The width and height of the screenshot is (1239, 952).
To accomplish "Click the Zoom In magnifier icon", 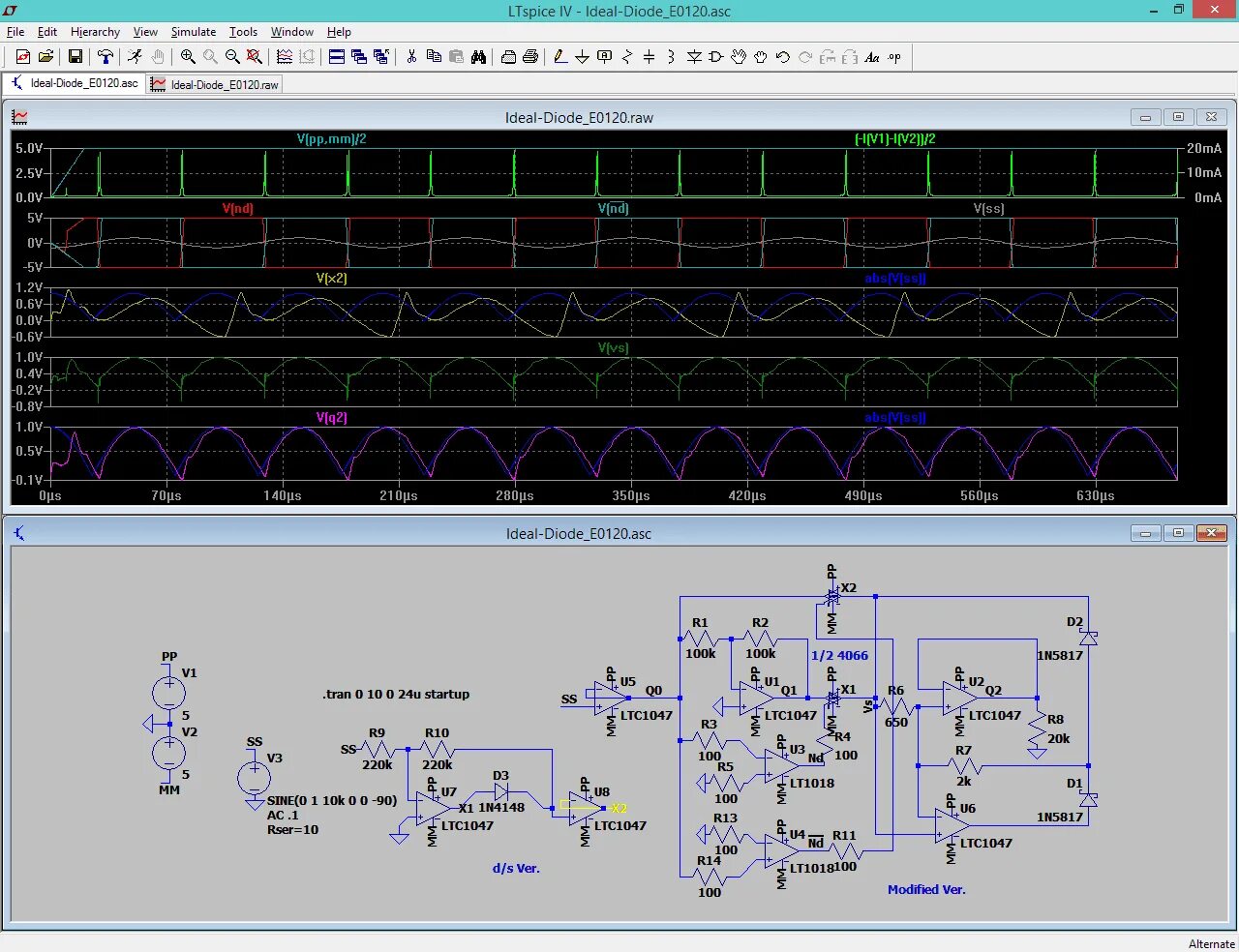I will pyautogui.click(x=188, y=57).
